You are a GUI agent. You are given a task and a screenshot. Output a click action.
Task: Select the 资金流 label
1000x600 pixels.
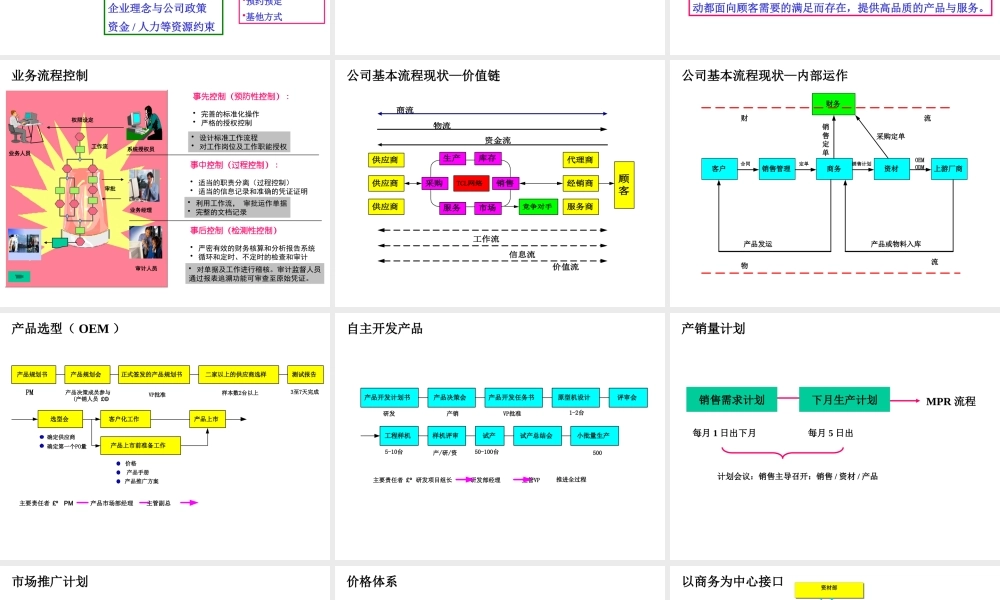pyautogui.click(x=497, y=140)
